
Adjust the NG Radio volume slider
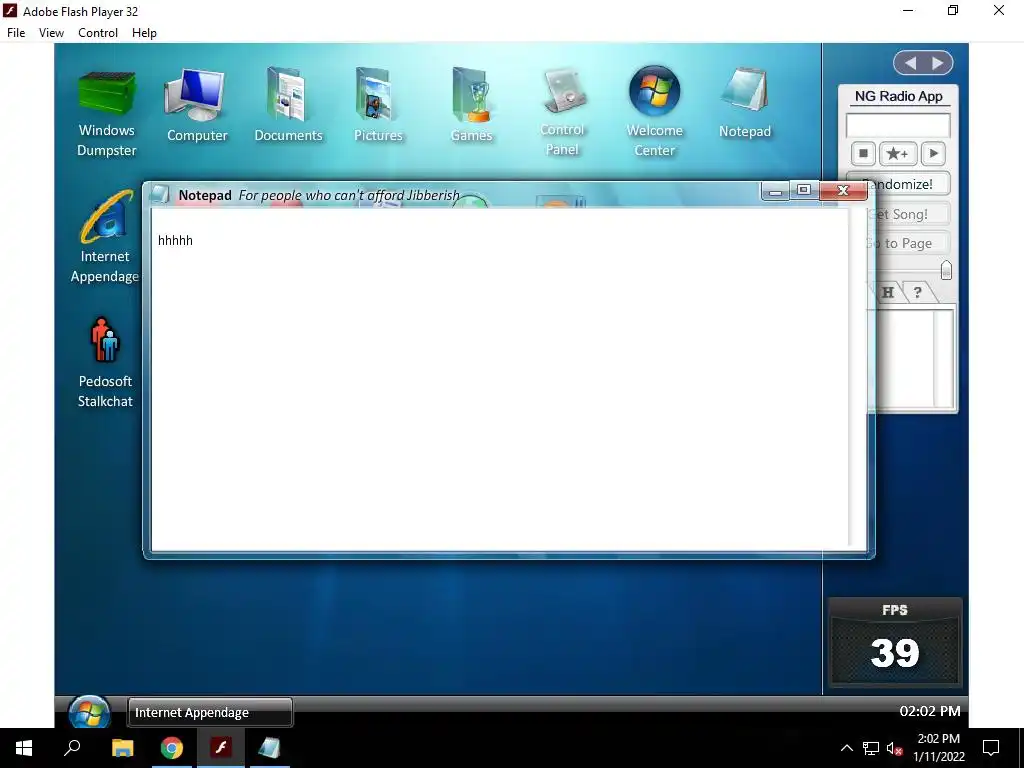point(946,270)
